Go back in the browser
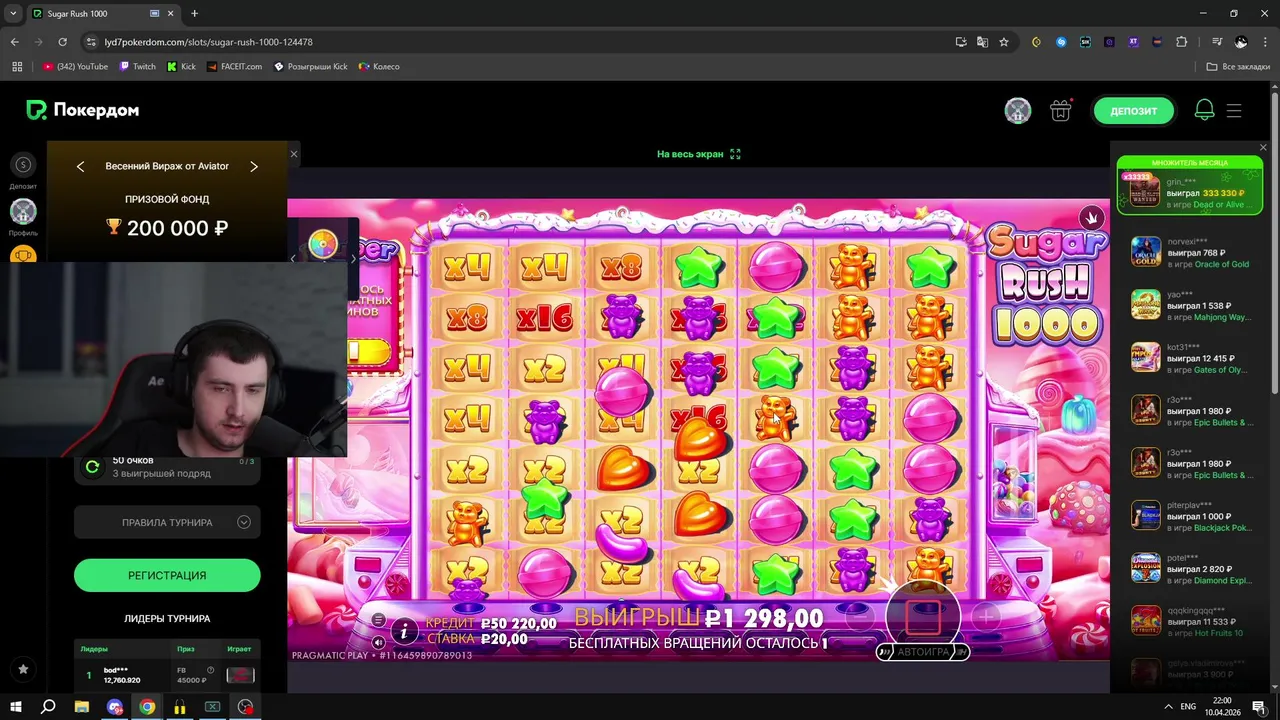This screenshot has height=720, width=1280. (14, 42)
